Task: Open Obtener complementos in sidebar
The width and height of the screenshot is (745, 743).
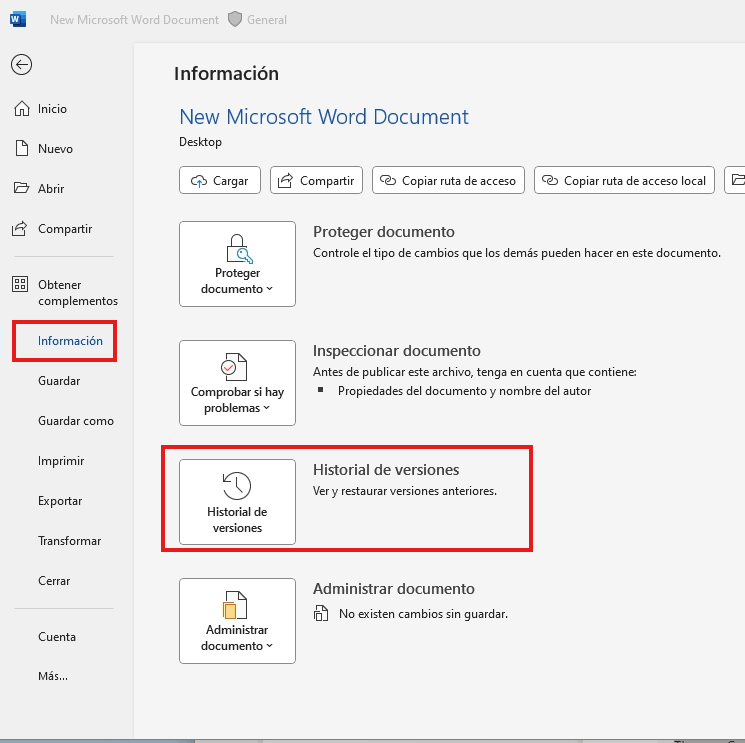Action: (78, 293)
